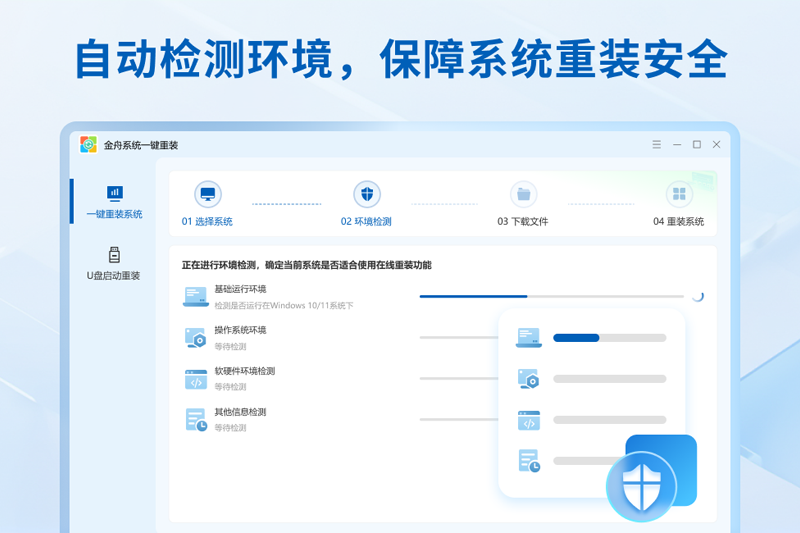Select 一键重装系统 sidebar tab
This screenshot has height=533, width=800.
[114, 201]
